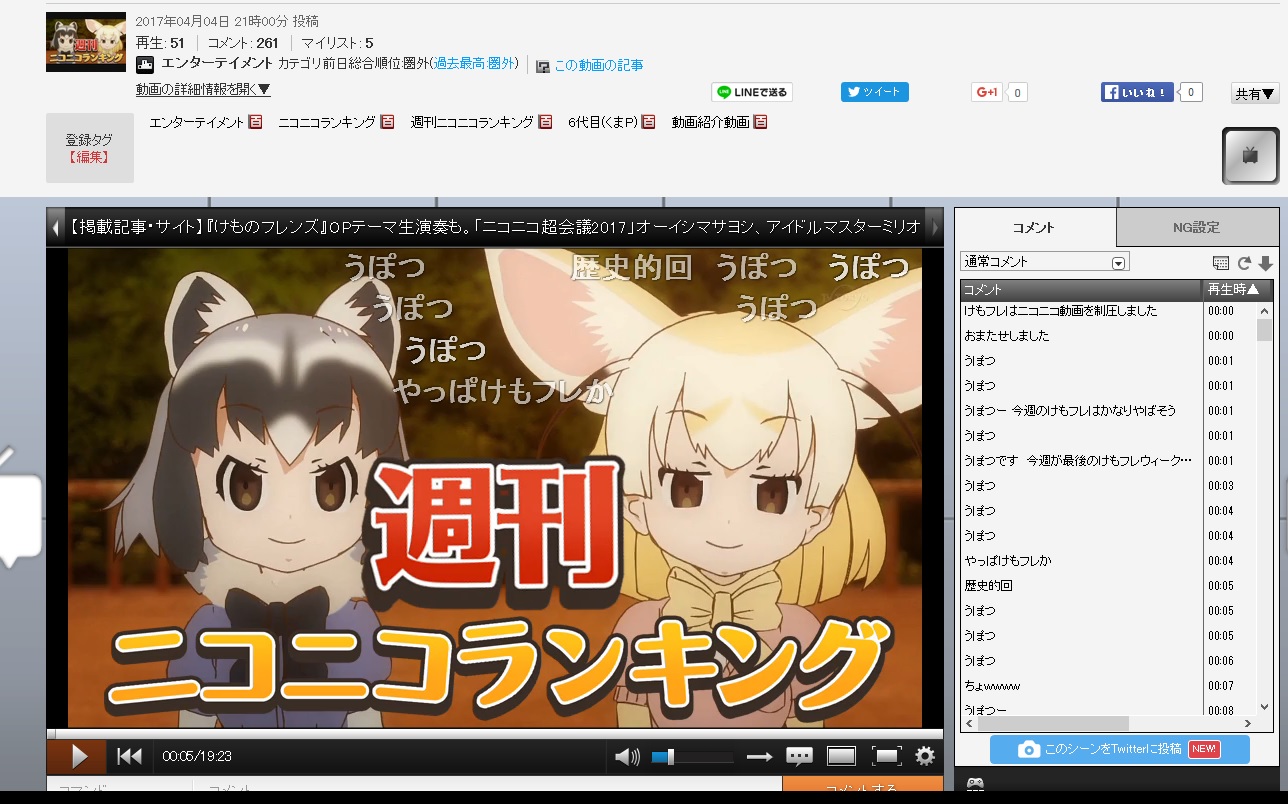This screenshot has height=804, width=1288.
Task: Open dictionary icon beside ニコニコランキング tag
Action: click(387, 122)
